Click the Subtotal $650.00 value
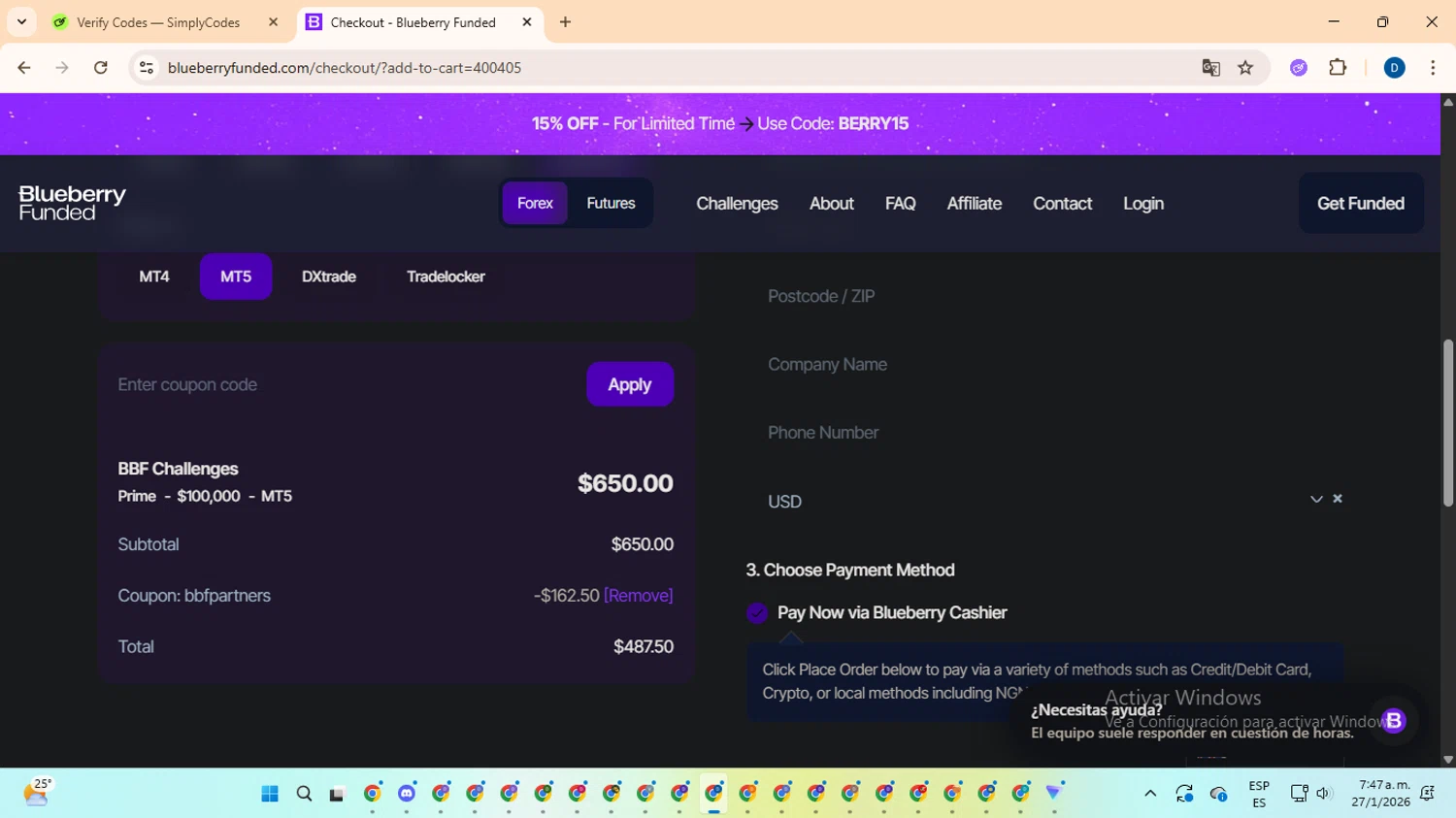Screen dimensions: 1456x818 coord(643,544)
